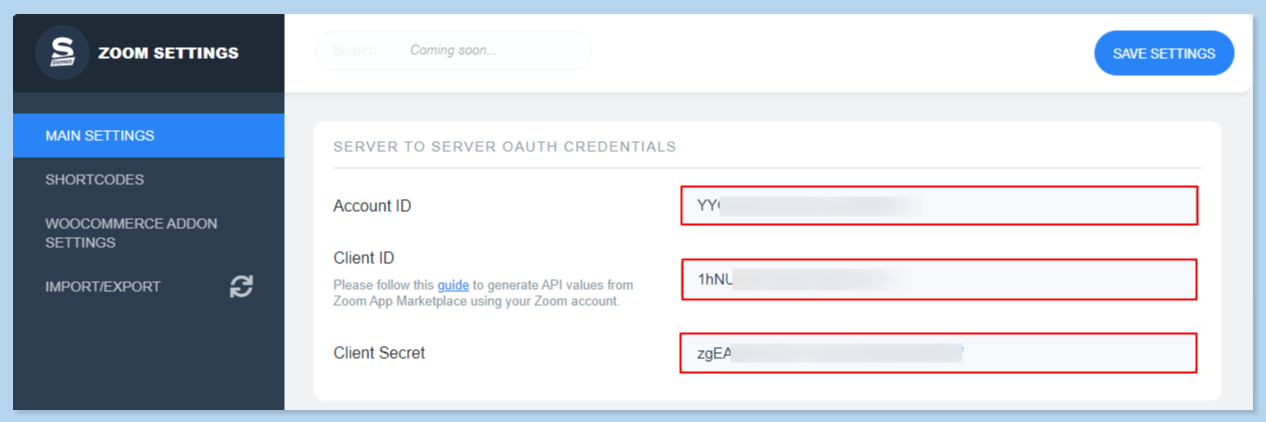Focus the Account ID input field
This screenshot has width=1266, height=422.
tap(938, 206)
